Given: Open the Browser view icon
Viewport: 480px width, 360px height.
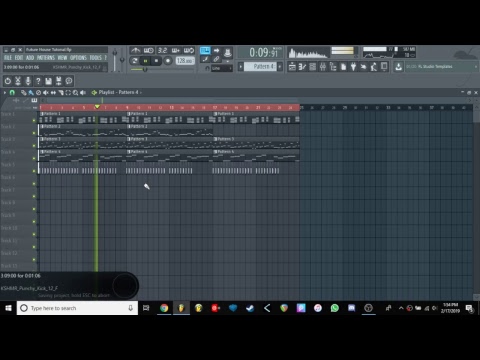Looking at the screenshot, I should click(333, 67).
